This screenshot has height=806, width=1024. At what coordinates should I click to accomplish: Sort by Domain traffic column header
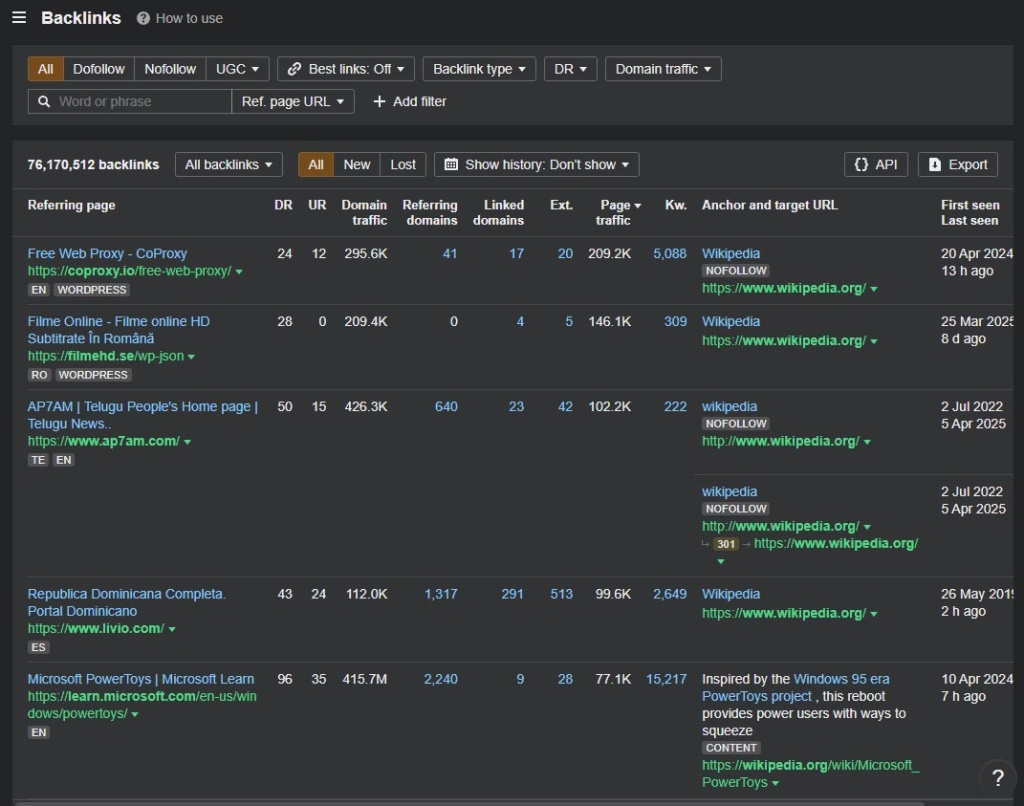[364, 213]
